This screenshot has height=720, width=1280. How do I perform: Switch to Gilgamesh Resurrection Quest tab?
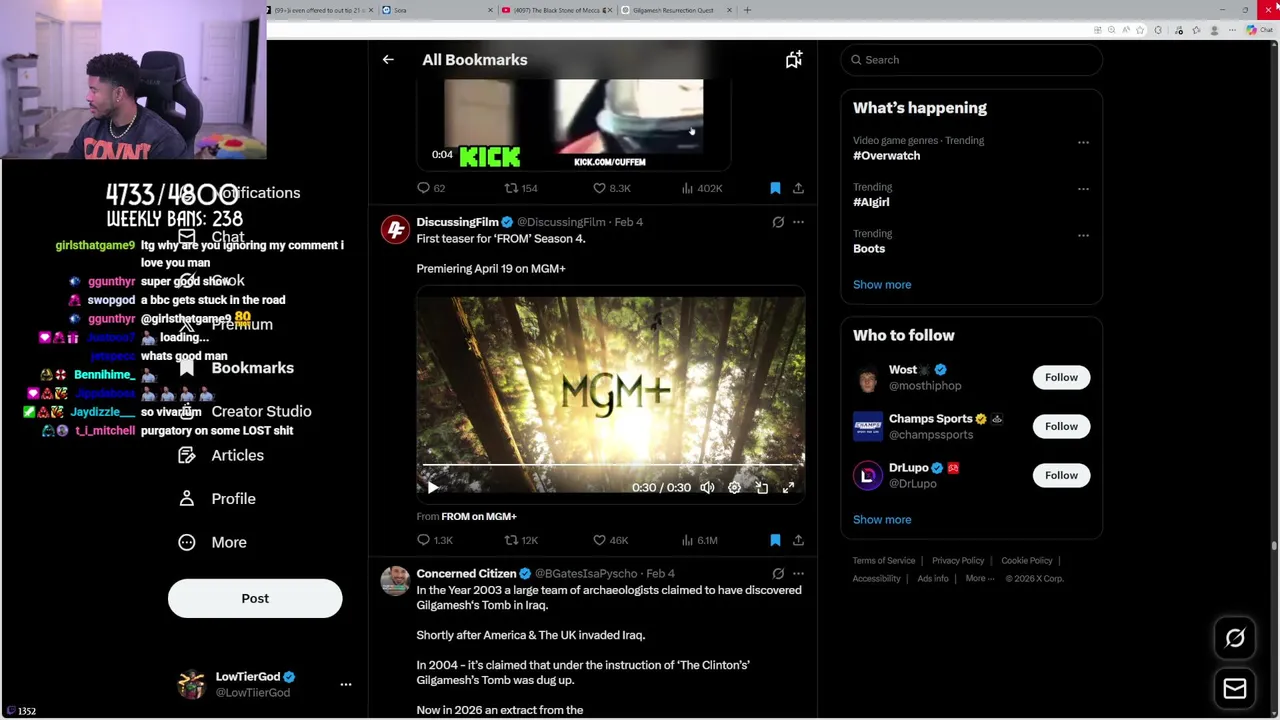tap(675, 10)
